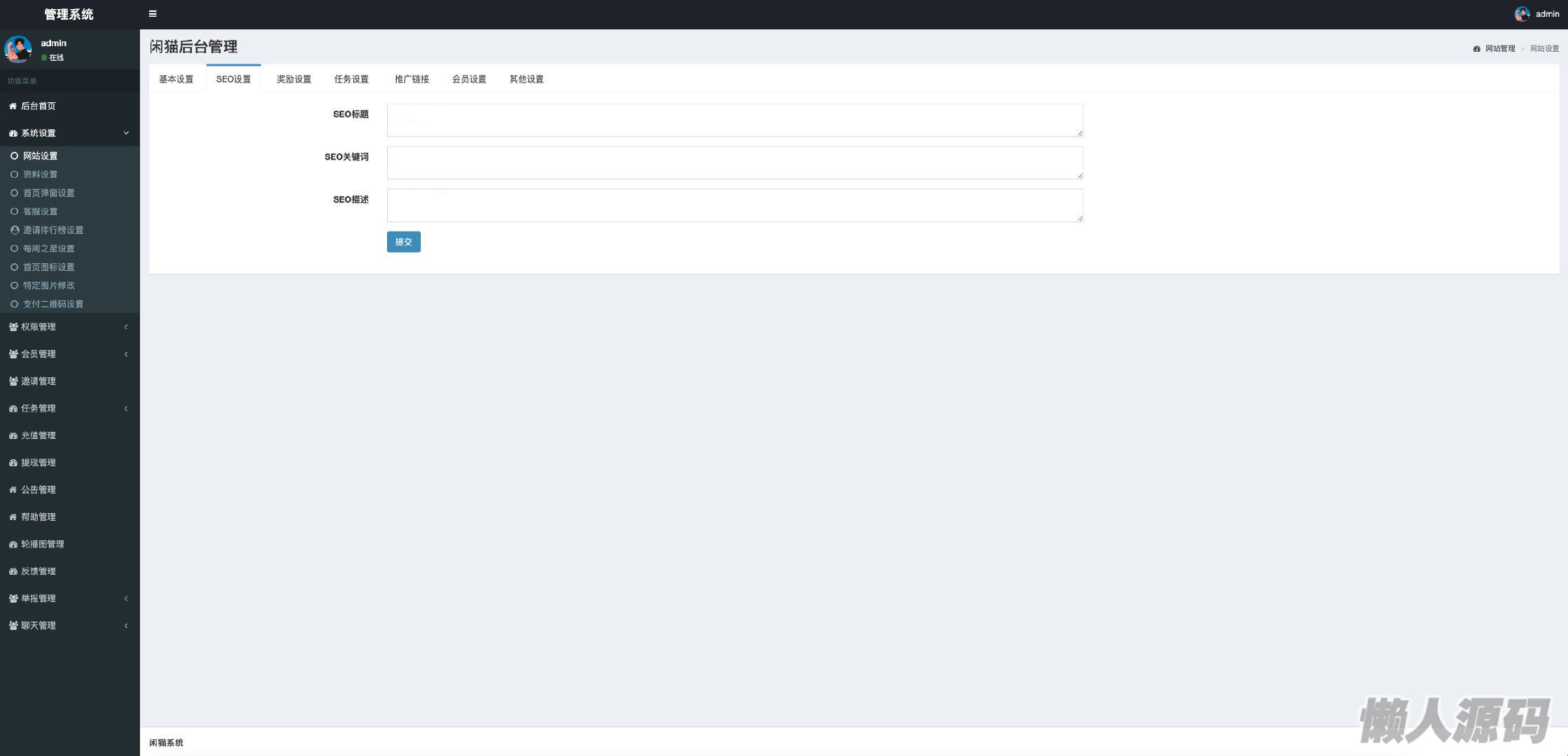Click the home icon beside 后台首页
Screen dimensions: 1568x756
(13, 106)
